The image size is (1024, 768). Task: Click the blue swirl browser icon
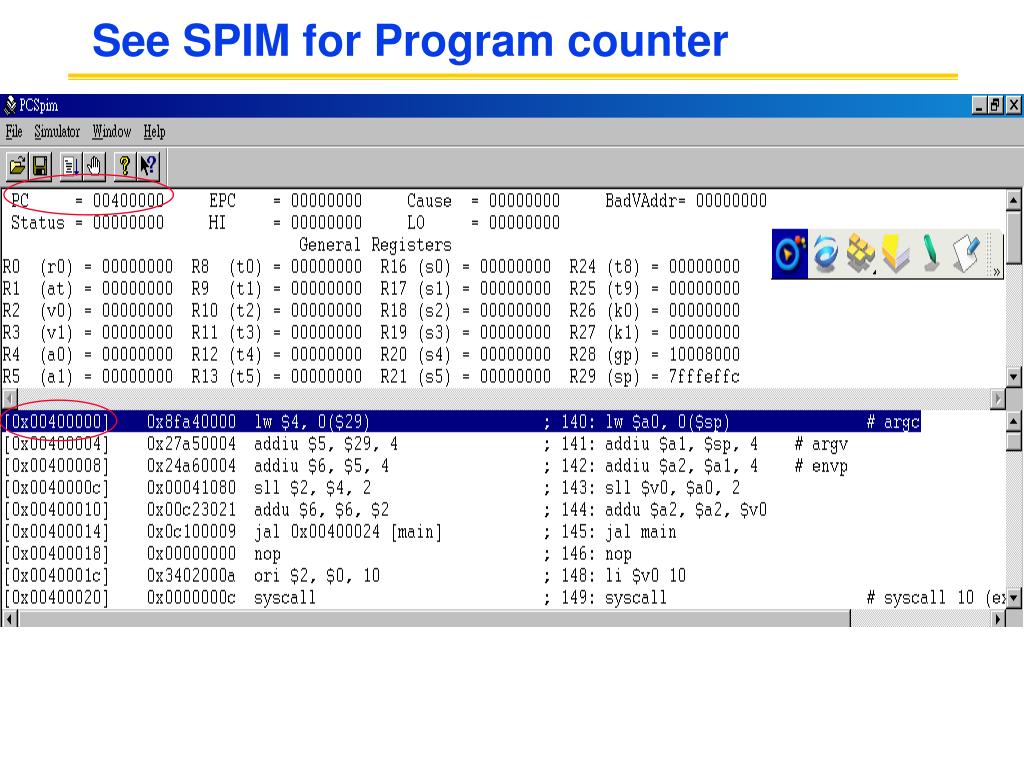pyautogui.click(x=825, y=253)
